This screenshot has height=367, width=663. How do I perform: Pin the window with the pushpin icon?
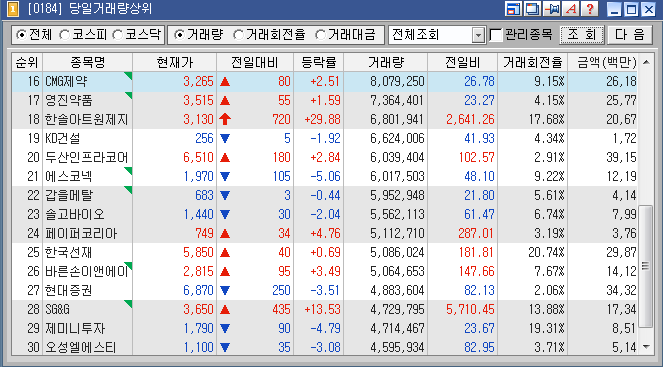pos(552,9)
